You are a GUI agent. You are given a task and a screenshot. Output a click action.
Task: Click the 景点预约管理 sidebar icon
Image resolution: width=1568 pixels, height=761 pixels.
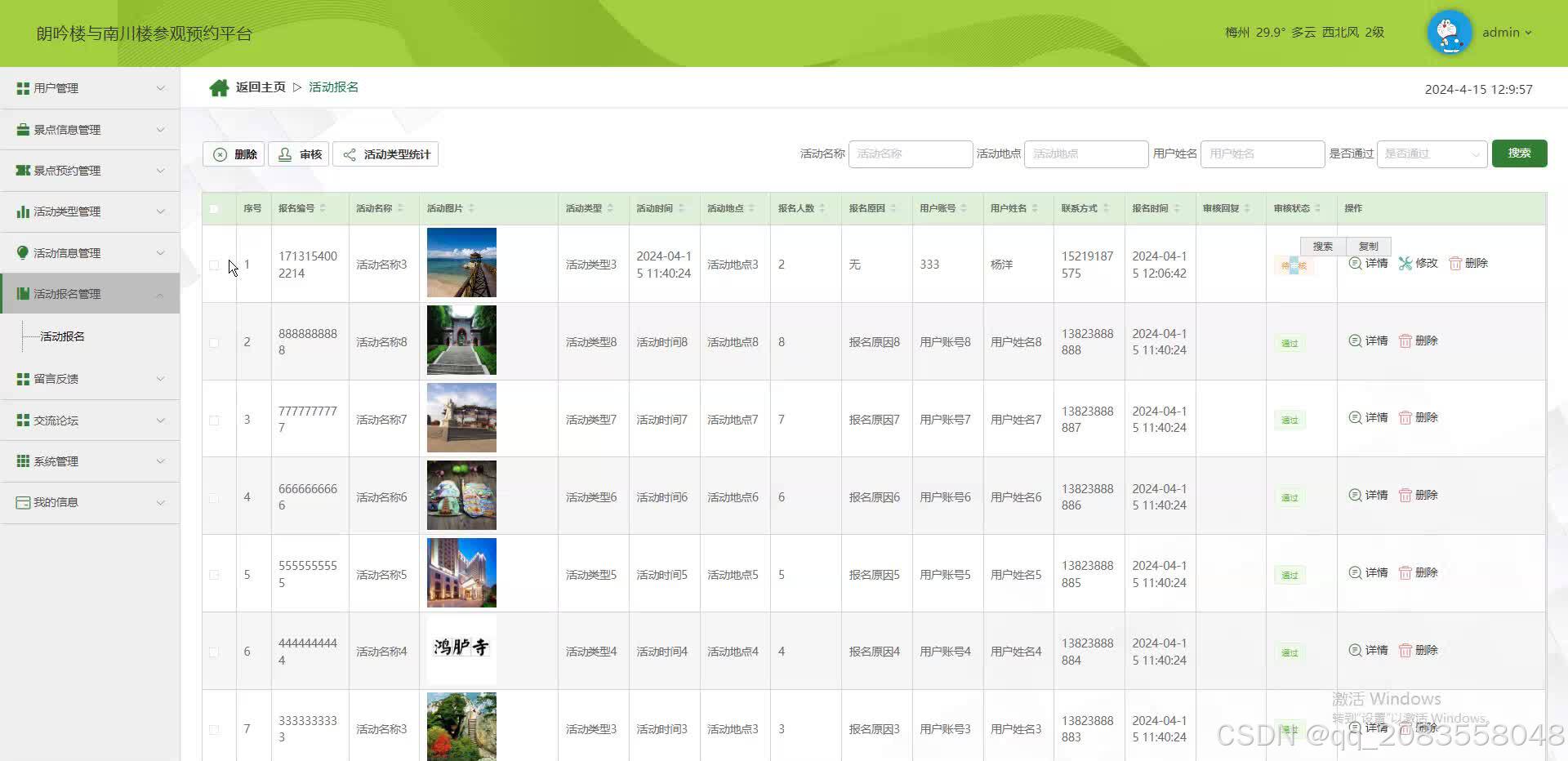tap(23, 171)
